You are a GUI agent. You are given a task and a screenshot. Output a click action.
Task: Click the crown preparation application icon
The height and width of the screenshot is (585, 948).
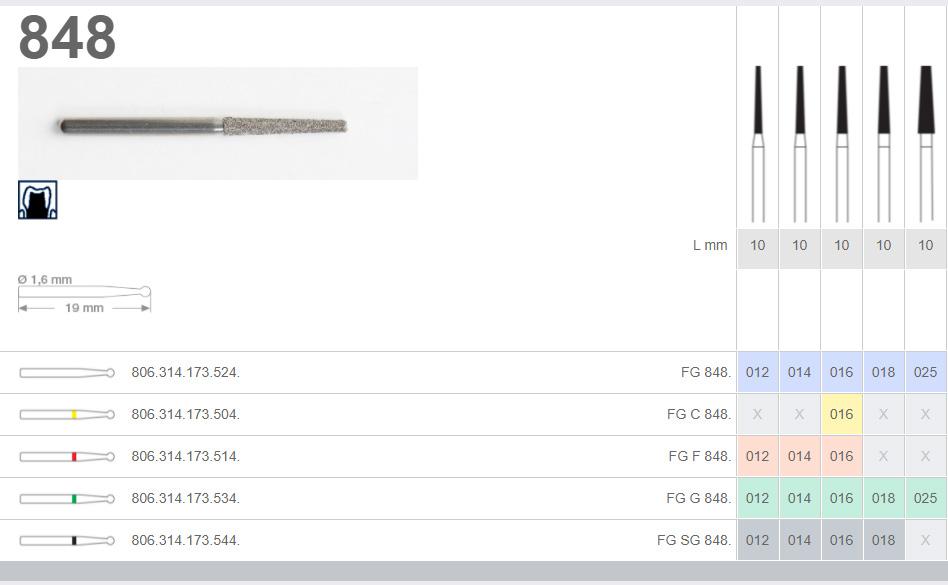[x=38, y=200]
